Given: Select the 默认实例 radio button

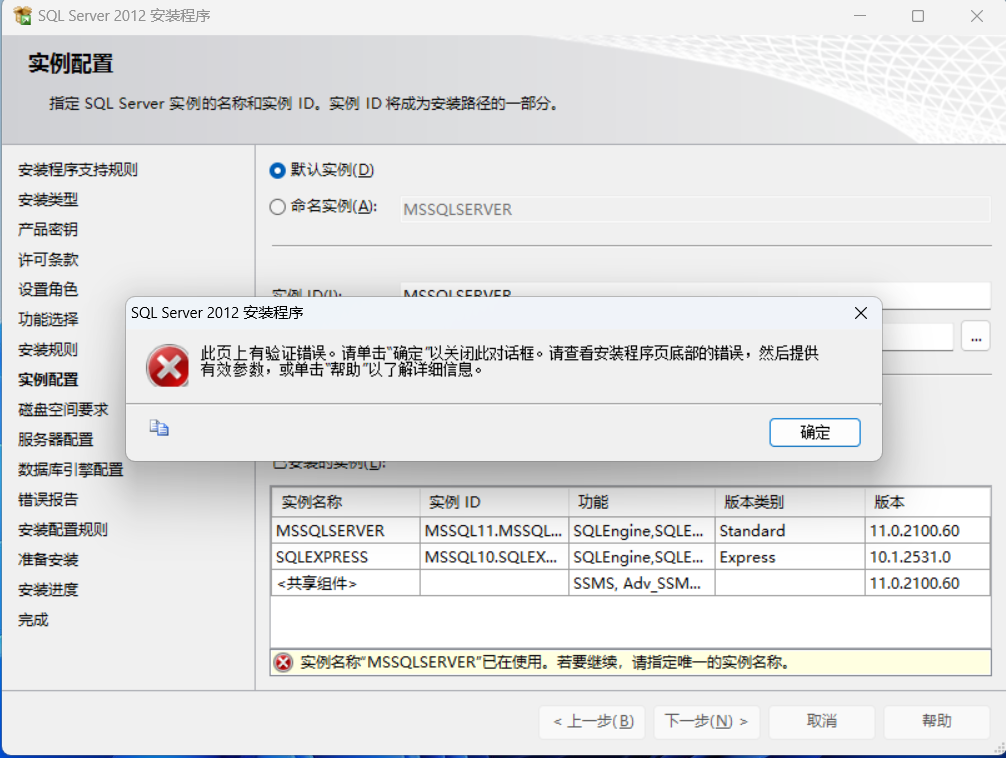Looking at the screenshot, I should coord(277,170).
